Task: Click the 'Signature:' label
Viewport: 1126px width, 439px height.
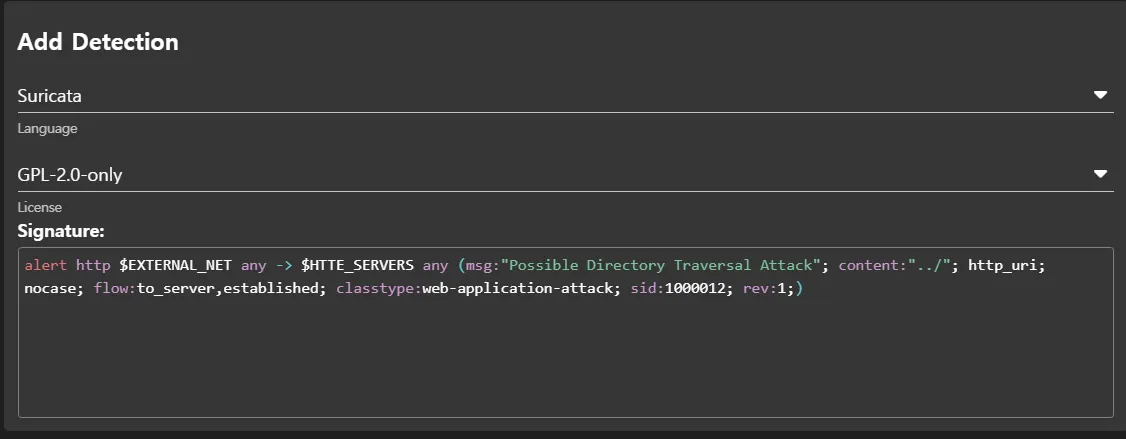Action: 61,231
